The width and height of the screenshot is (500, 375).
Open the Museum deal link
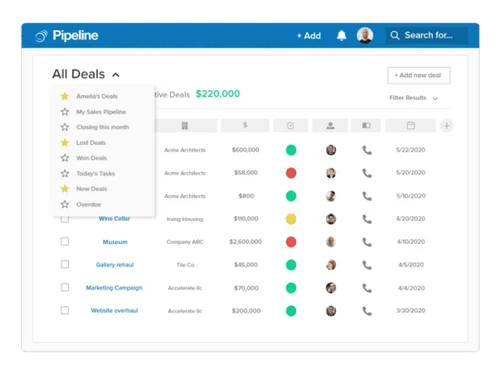coord(115,242)
